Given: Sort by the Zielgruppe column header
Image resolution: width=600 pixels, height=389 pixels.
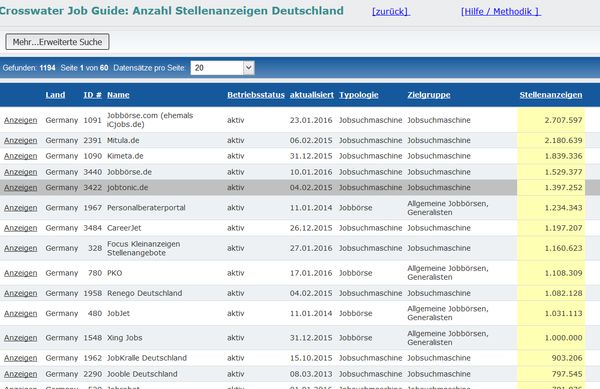Looking at the screenshot, I should [x=429, y=95].
